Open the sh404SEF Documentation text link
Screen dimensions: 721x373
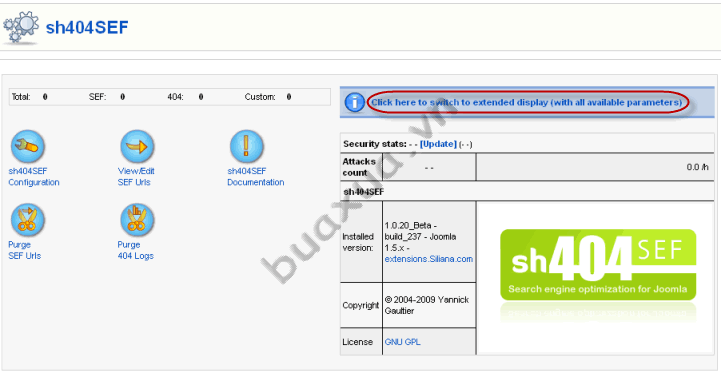(256, 177)
